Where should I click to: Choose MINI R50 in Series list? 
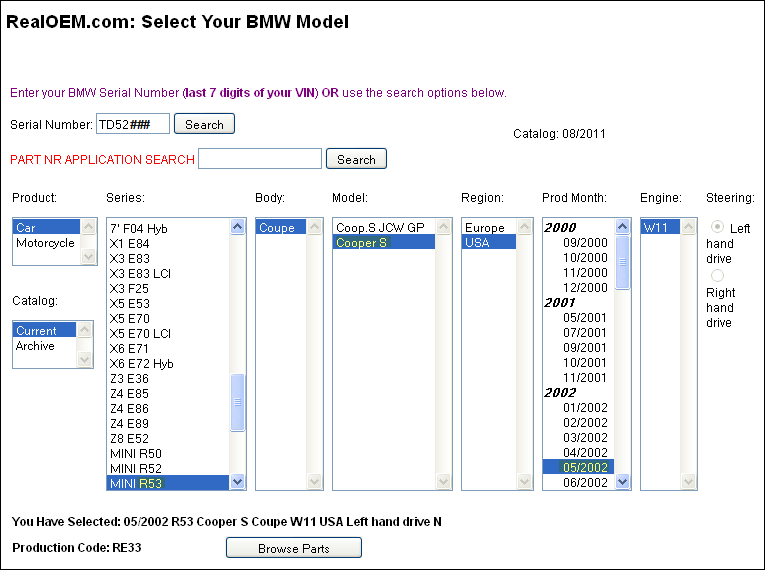tap(135, 454)
